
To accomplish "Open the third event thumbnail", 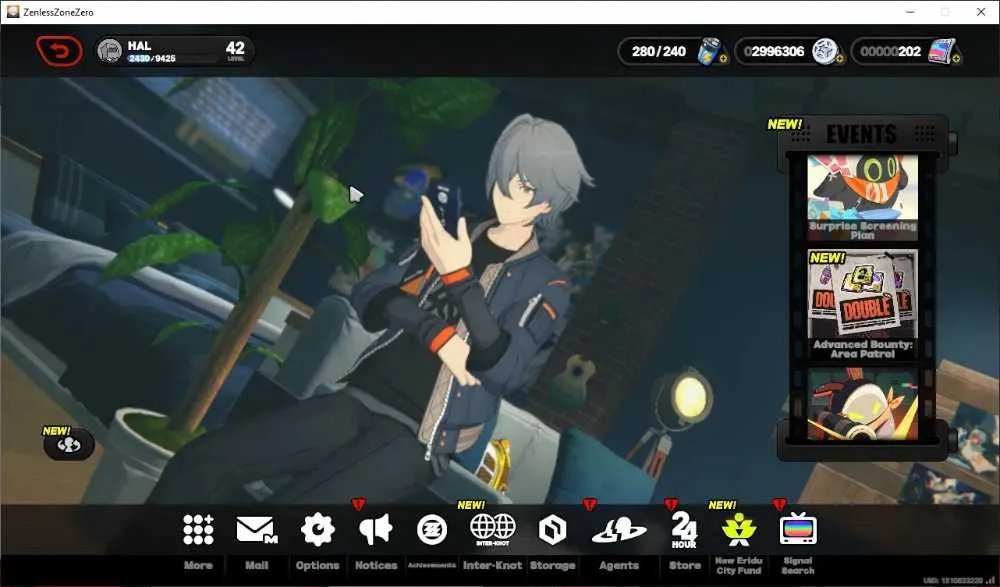I will tap(862, 405).
